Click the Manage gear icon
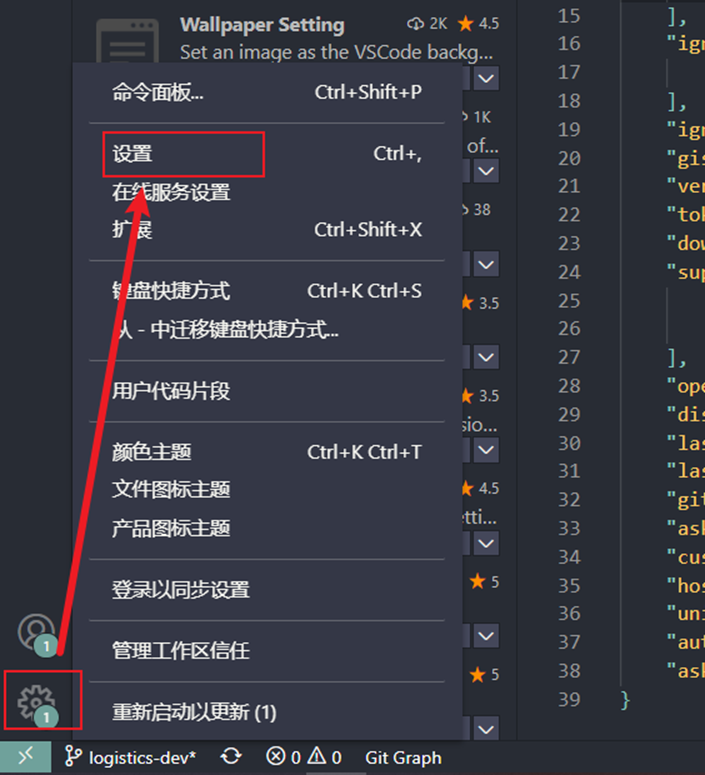705x775 pixels. (36, 701)
